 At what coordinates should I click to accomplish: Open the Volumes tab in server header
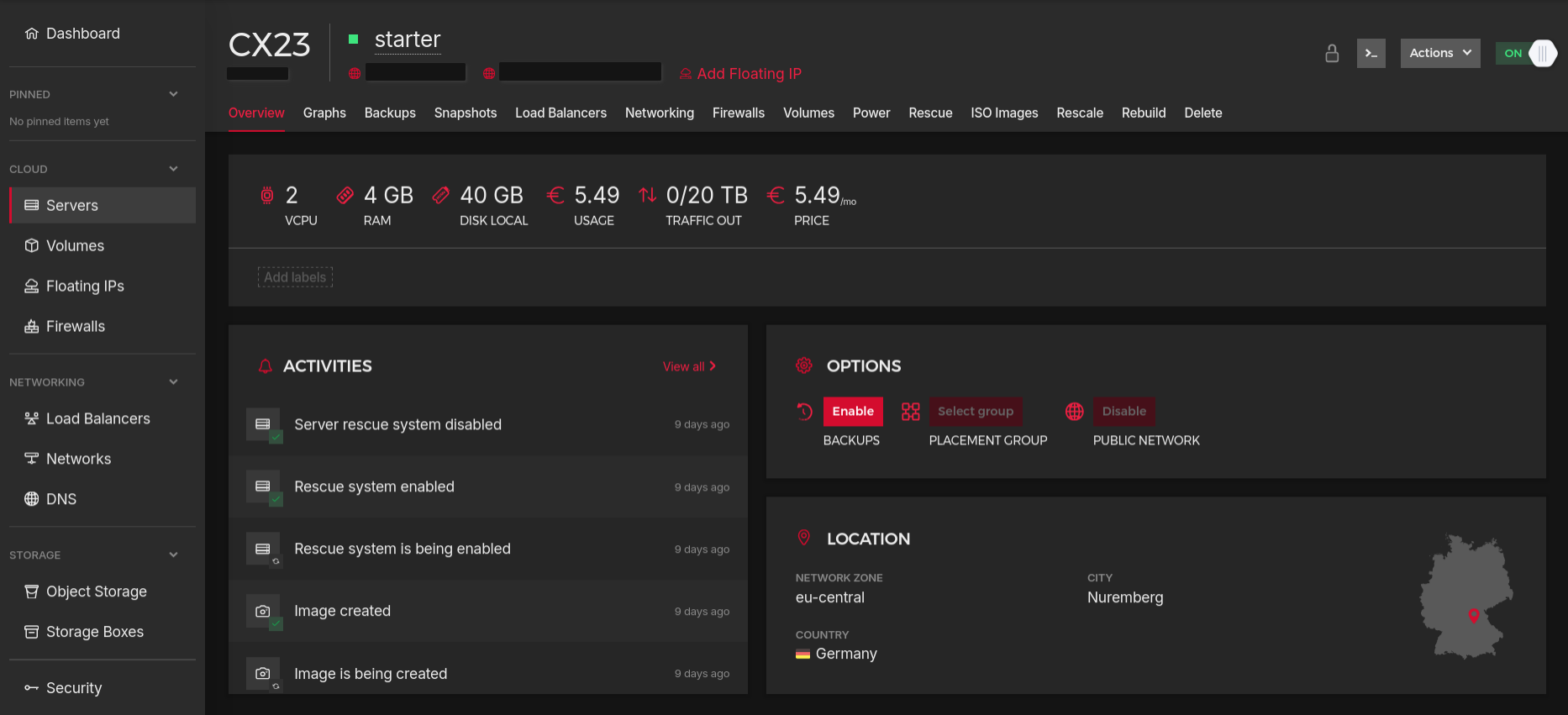coord(808,113)
